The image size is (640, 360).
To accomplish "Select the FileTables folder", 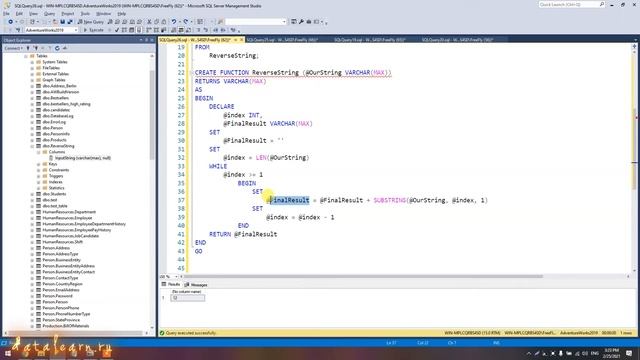I will 51,68.
